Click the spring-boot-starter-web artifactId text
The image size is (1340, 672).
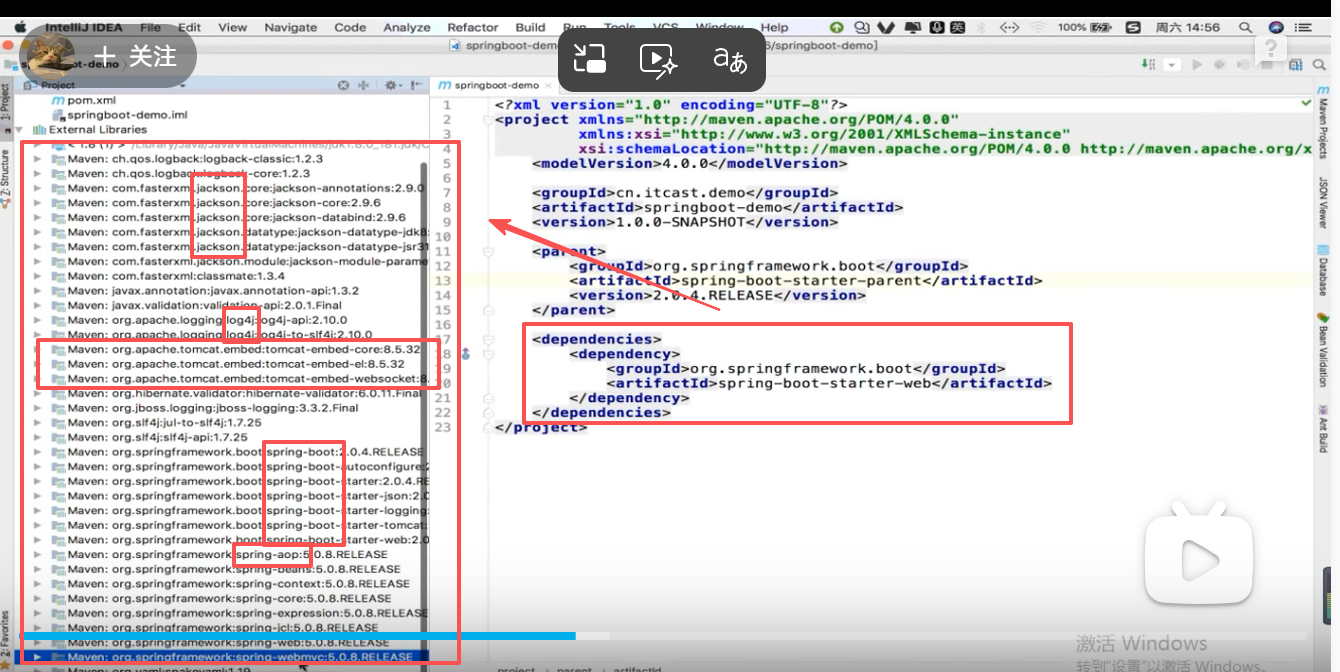pyautogui.click(x=824, y=383)
